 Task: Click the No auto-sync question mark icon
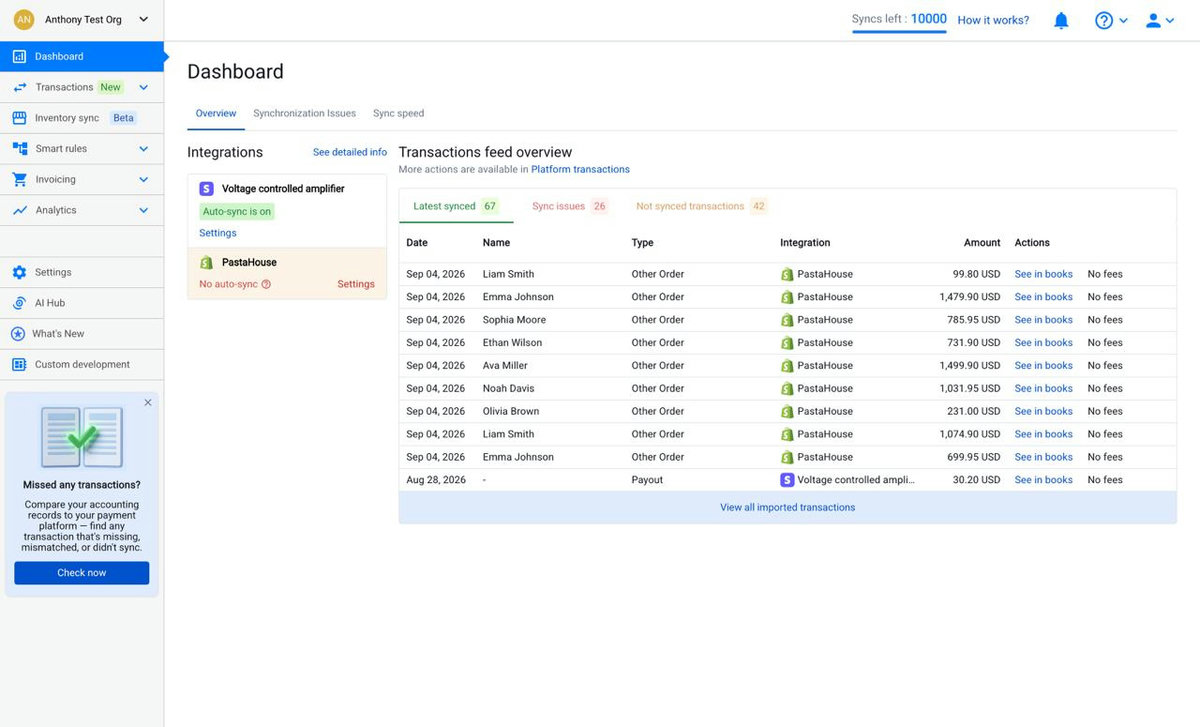pyautogui.click(x=266, y=285)
